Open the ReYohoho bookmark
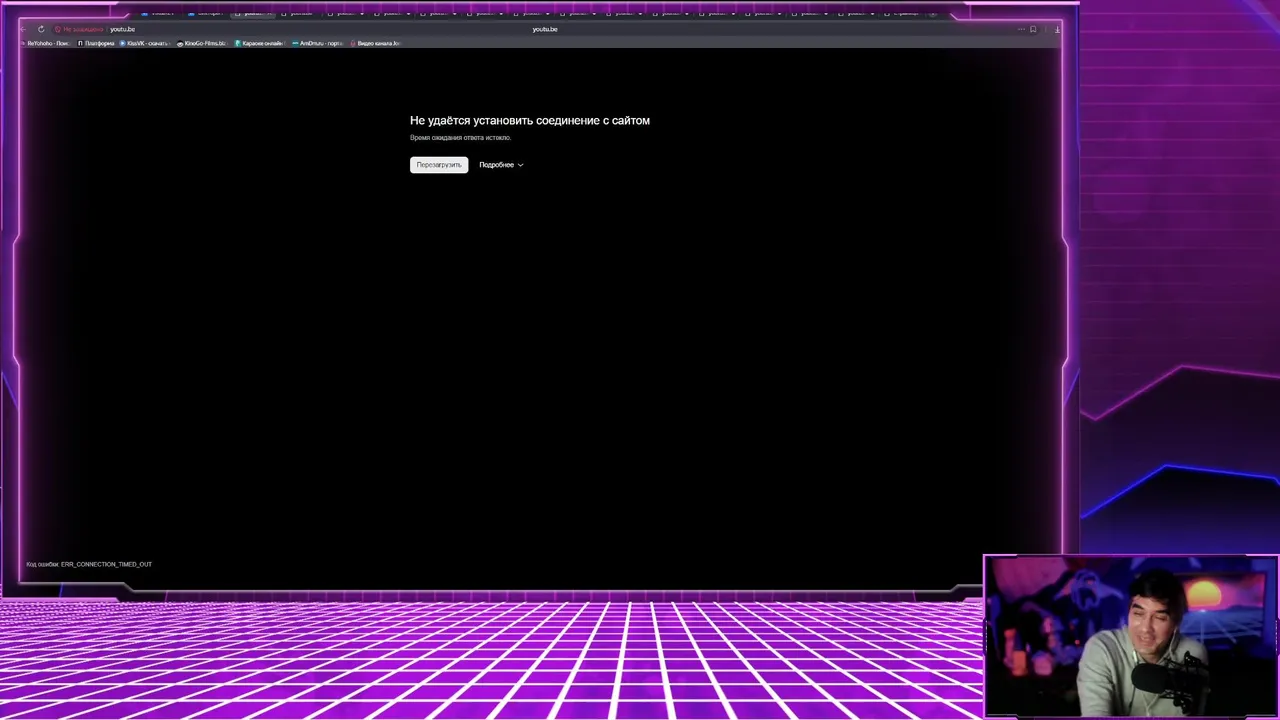 click(x=45, y=43)
